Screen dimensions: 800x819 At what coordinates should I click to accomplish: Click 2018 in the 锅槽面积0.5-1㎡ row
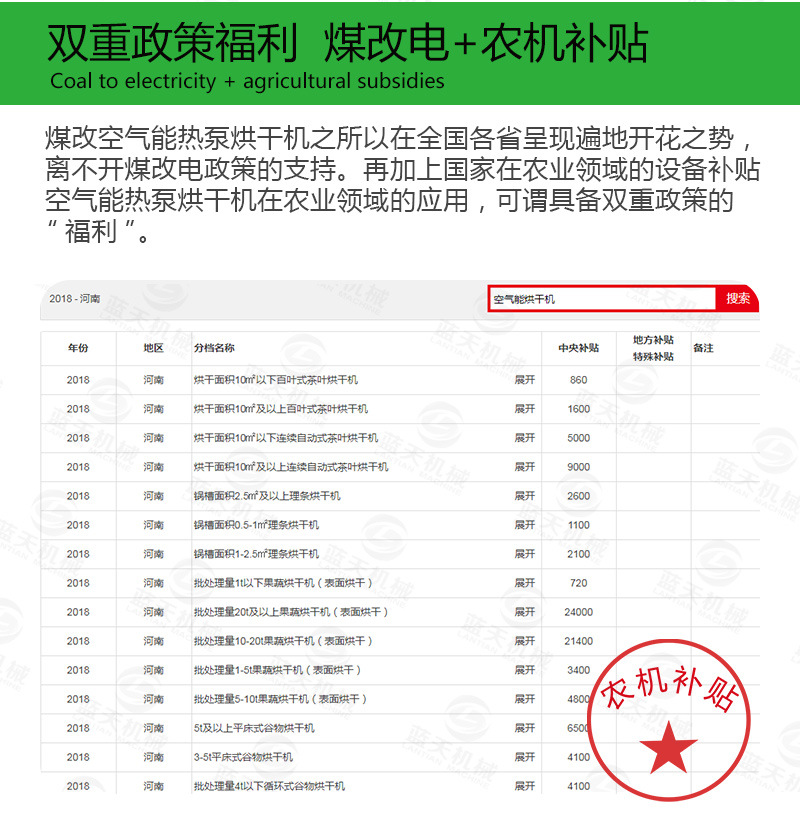click(78, 525)
